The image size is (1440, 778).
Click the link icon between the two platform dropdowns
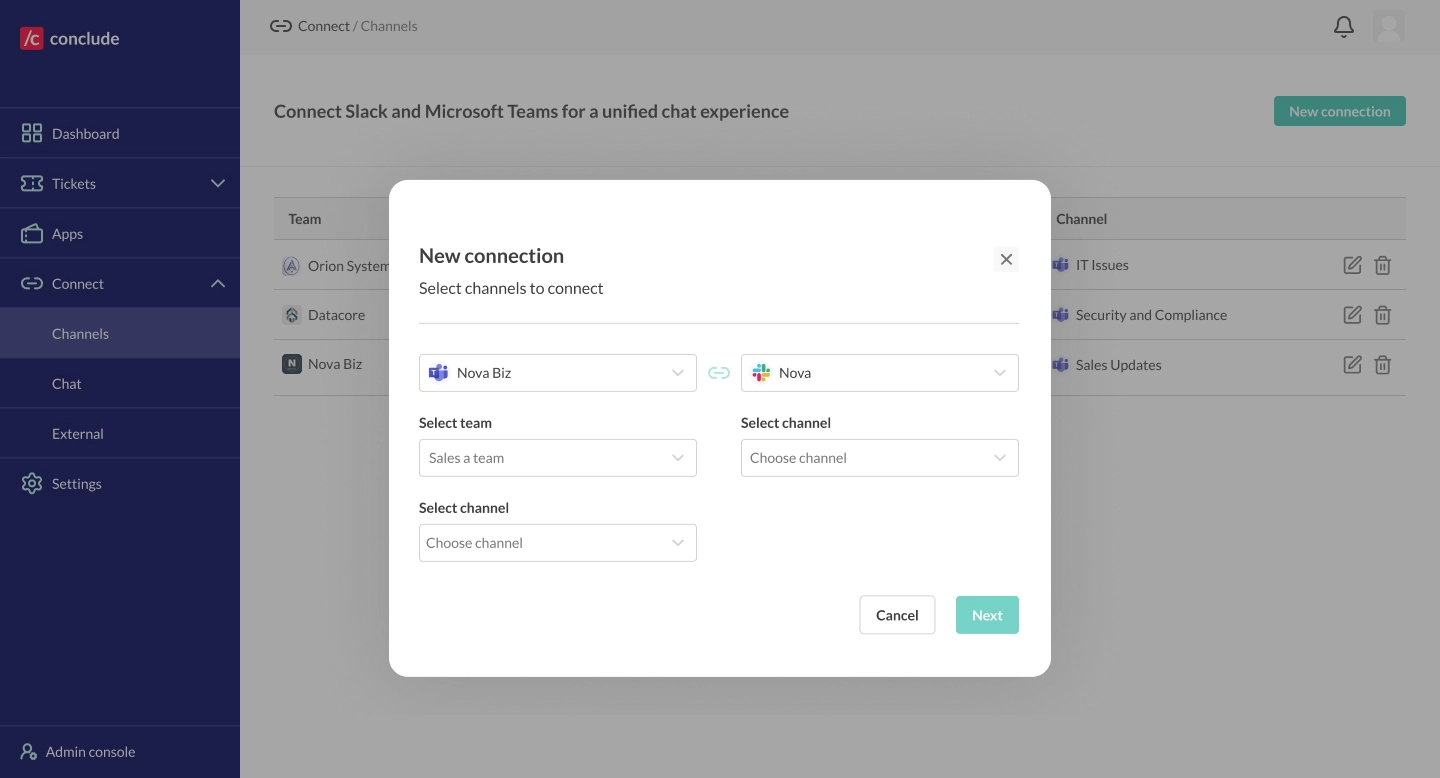tap(719, 372)
